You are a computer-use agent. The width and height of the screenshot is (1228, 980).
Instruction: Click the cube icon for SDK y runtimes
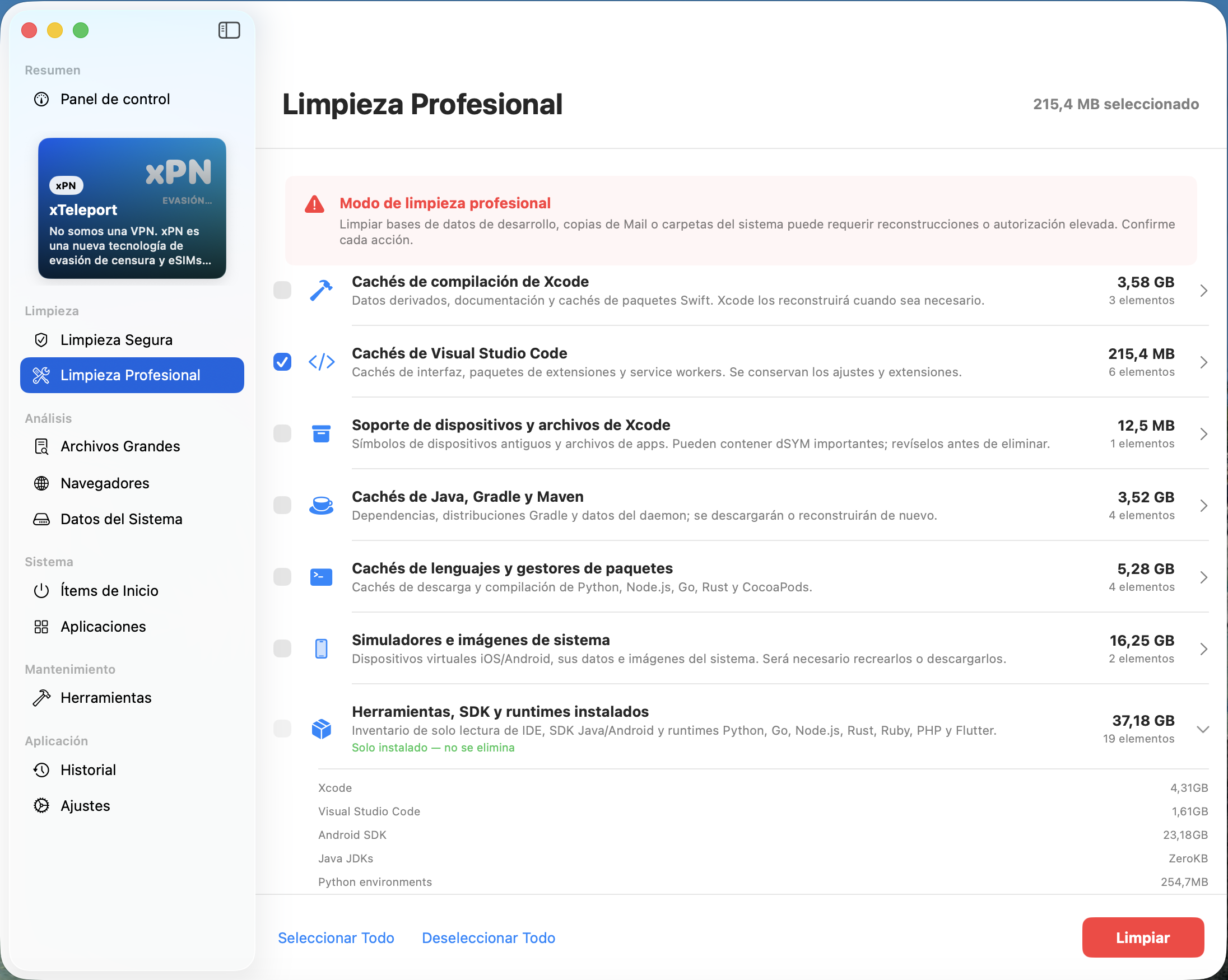pyautogui.click(x=321, y=729)
